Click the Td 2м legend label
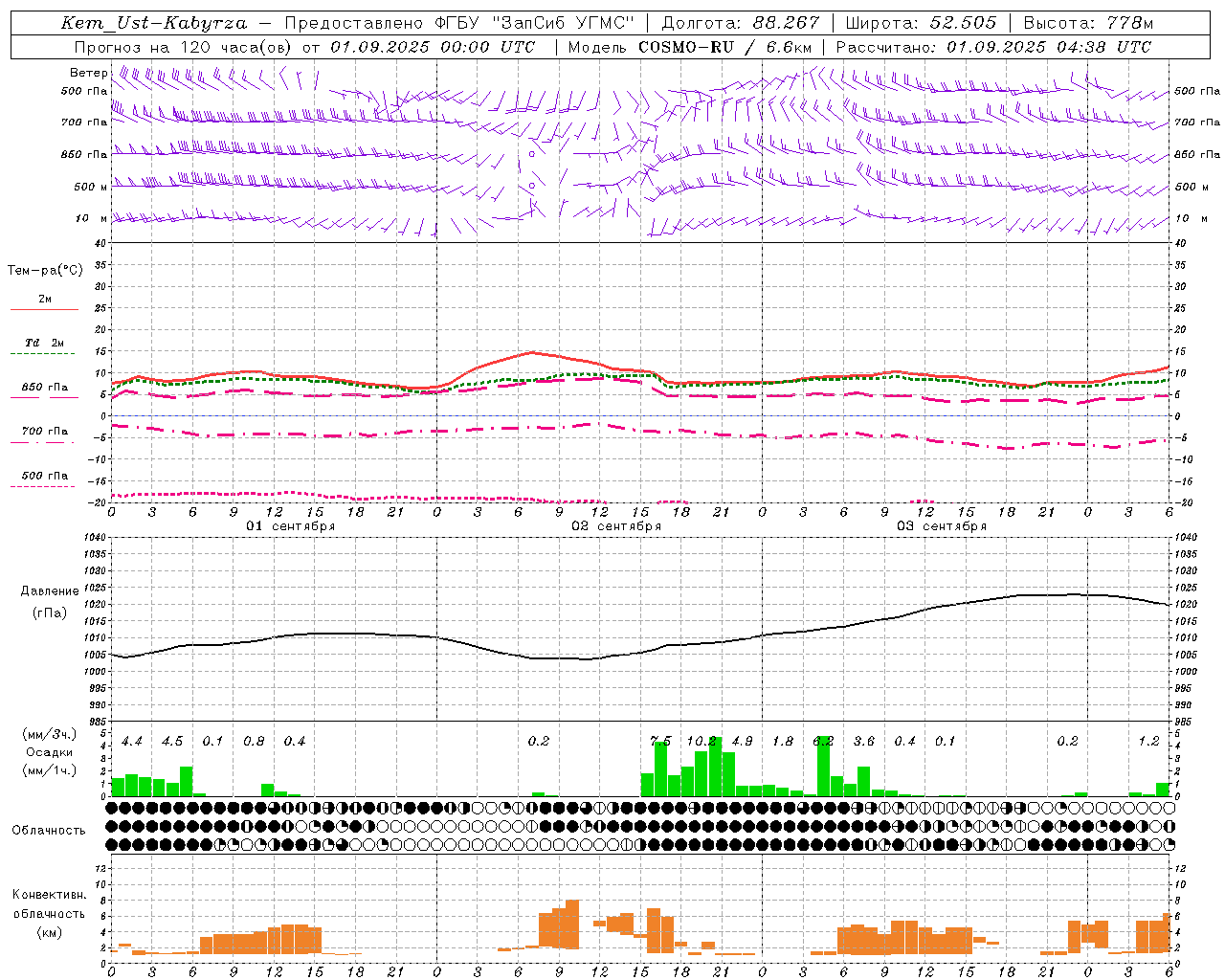This screenshot has height=980, width=1225. click(45, 343)
